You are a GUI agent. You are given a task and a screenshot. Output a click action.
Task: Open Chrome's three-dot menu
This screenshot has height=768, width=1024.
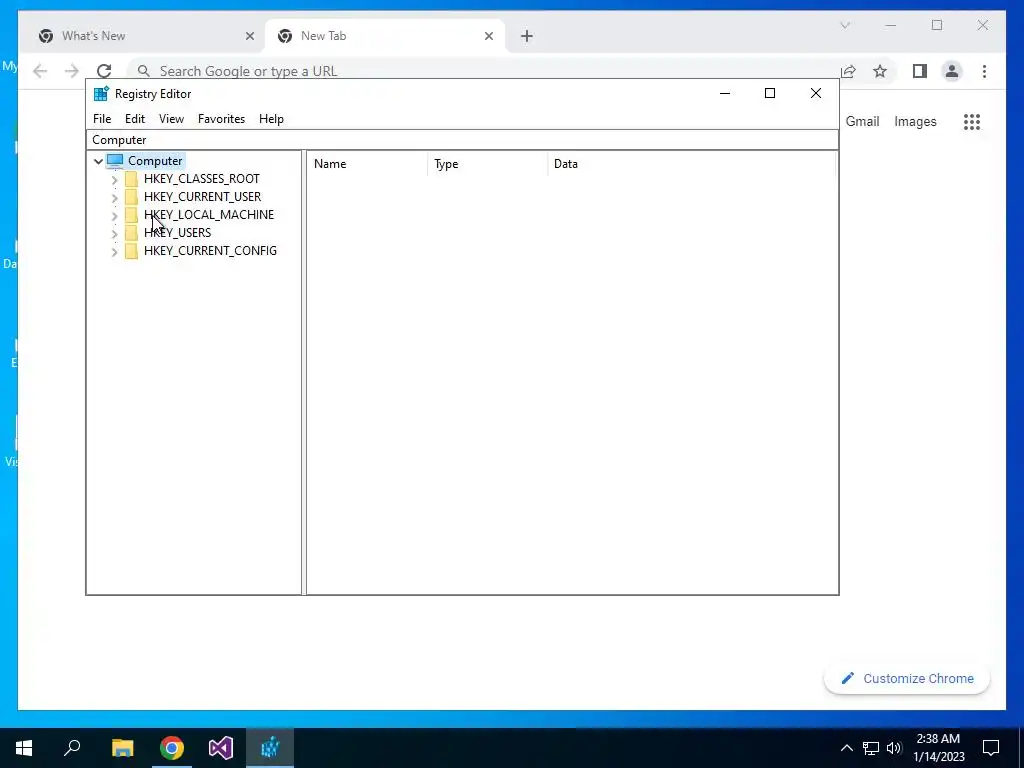click(984, 71)
